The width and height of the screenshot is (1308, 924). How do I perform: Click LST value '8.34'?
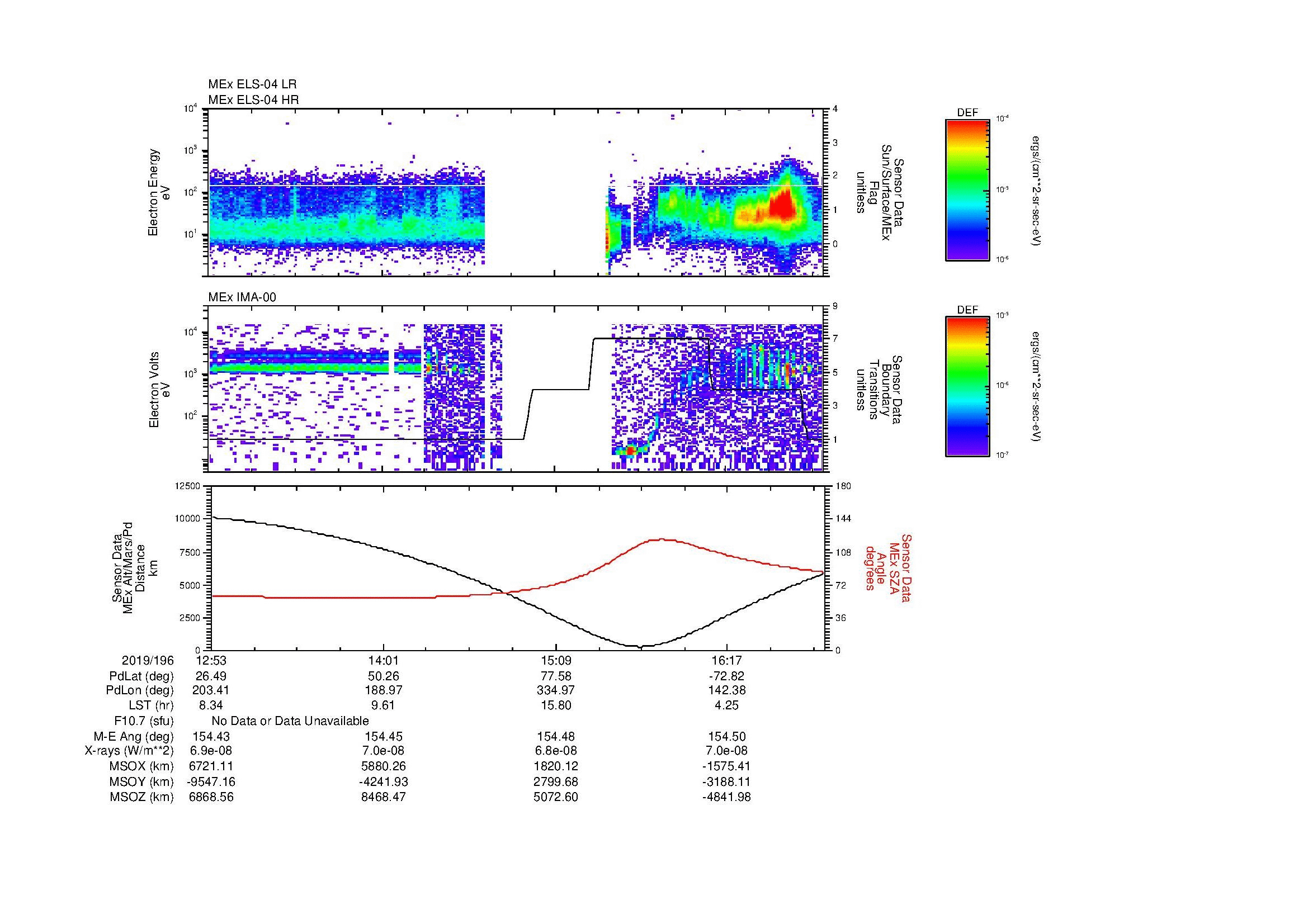[211, 705]
